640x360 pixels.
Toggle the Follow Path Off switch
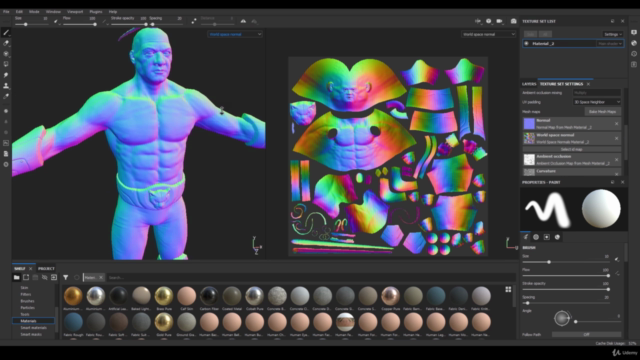pos(587,334)
